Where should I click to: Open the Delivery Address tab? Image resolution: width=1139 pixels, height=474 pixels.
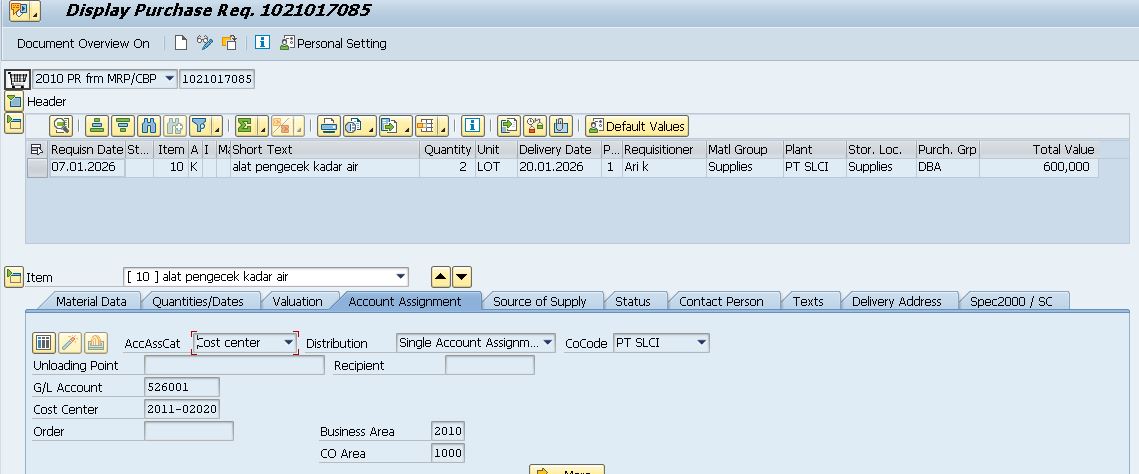click(x=896, y=301)
